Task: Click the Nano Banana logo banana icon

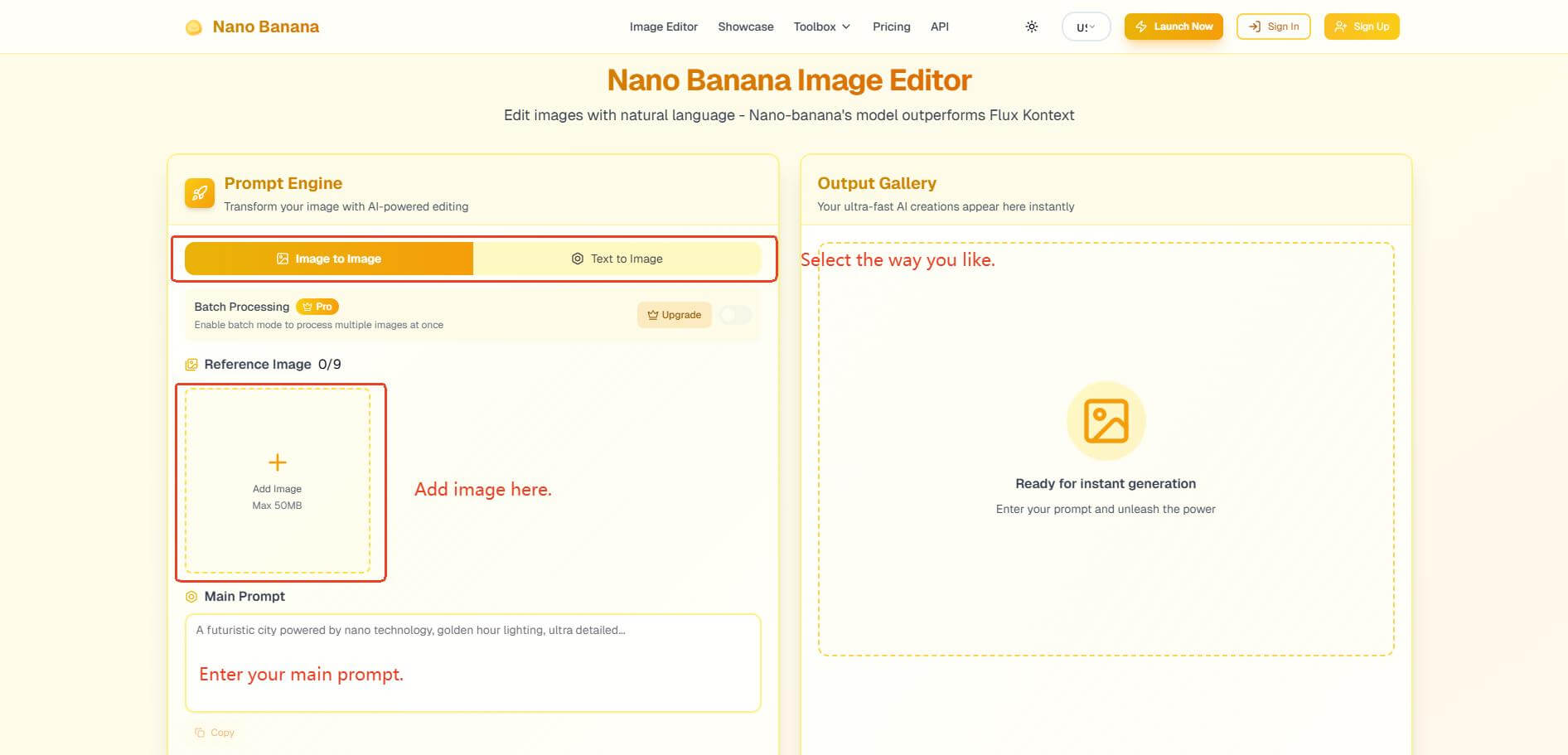Action: pyautogui.click(x=193, y=26)
